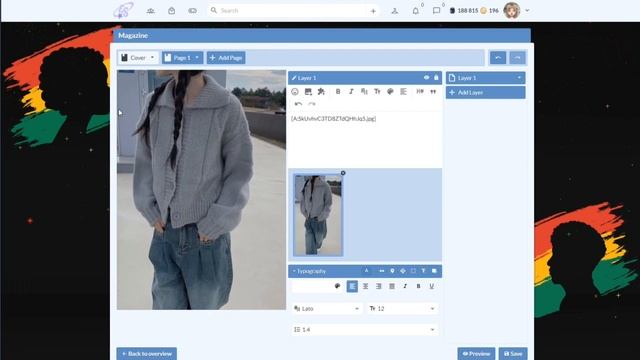The image size is (640, 360).
Task: Open the line height 1.4 dropdown
Action: (x=364, y=329)
